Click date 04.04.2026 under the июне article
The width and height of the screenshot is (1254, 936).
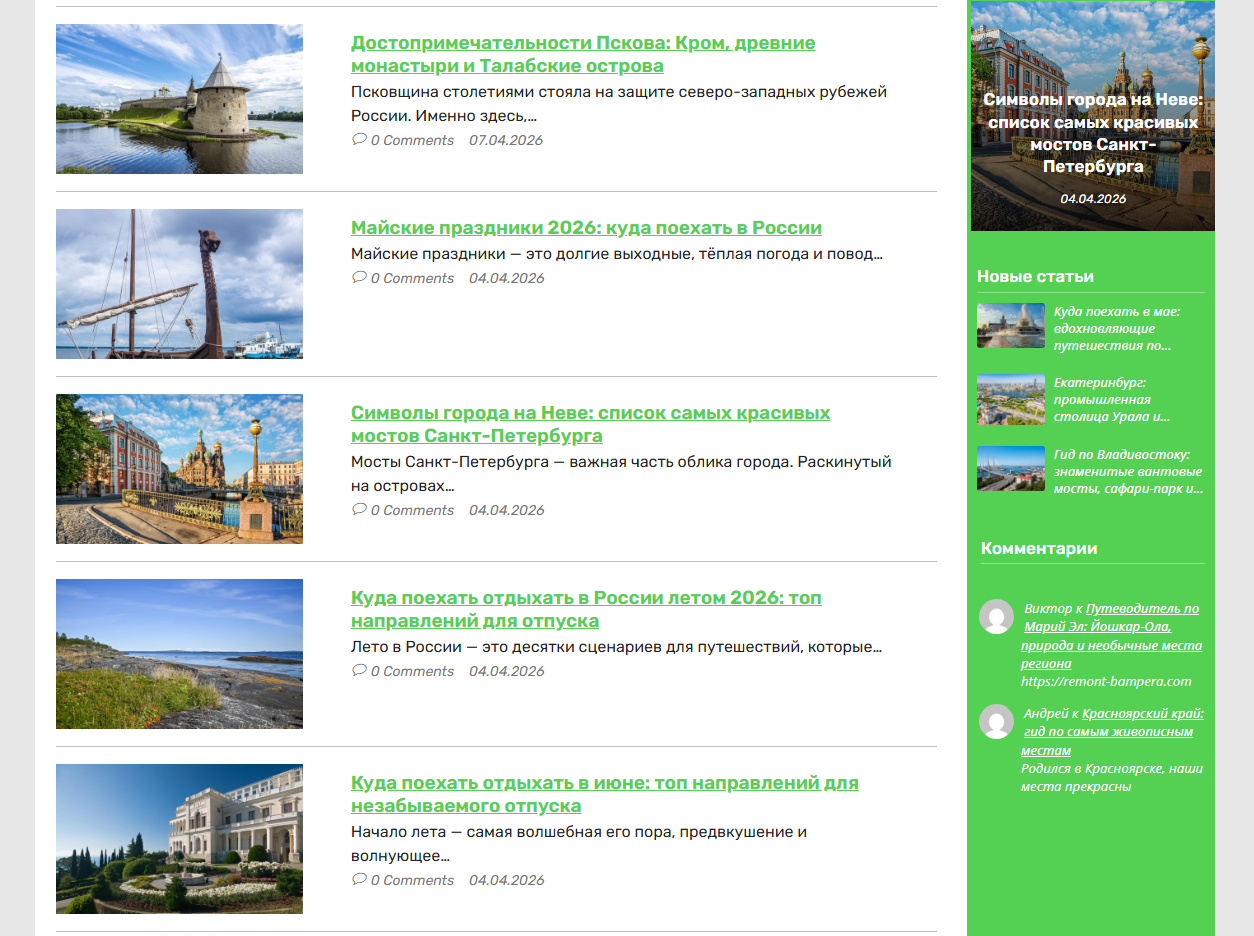[507, 880]
